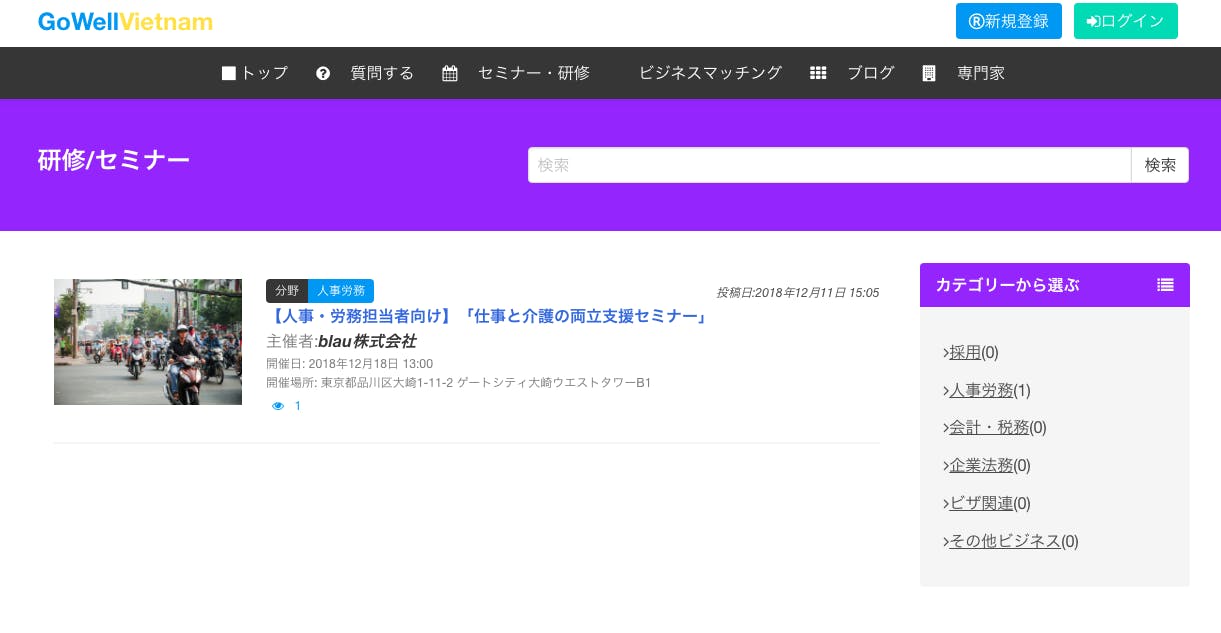Focus the 検索 search input field

click(x=829, y=165)
